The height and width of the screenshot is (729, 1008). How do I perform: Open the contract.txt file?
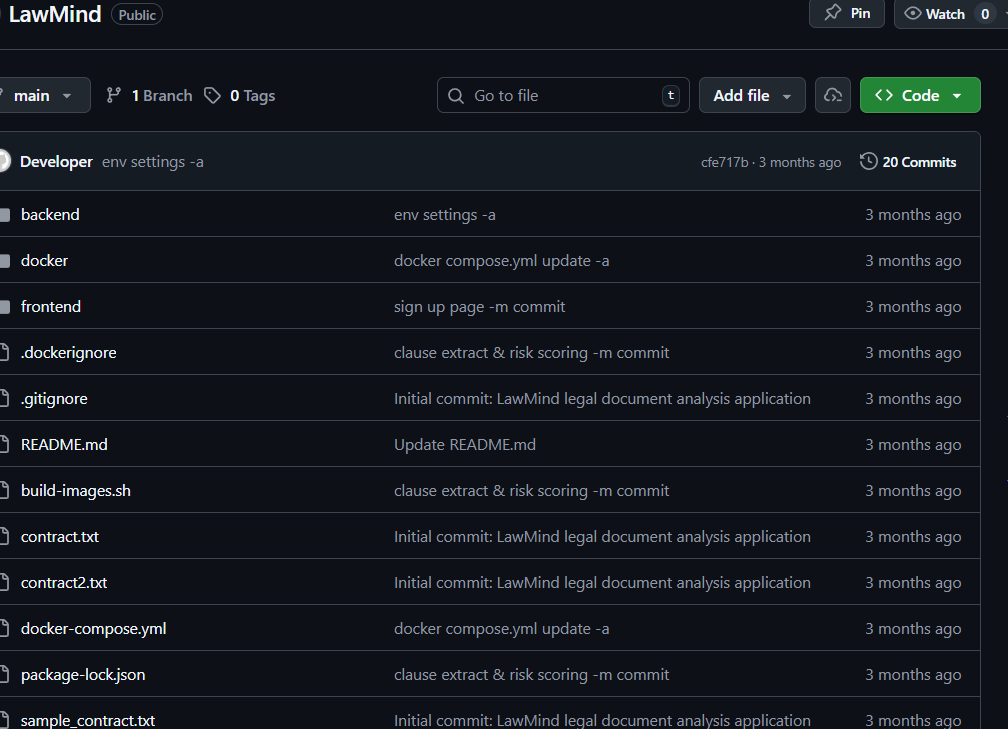coord(60,536)
